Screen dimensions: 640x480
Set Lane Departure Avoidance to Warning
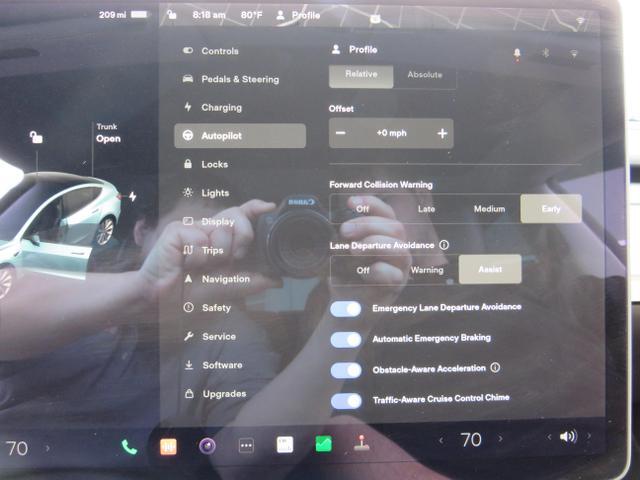(x=427, y=270)
